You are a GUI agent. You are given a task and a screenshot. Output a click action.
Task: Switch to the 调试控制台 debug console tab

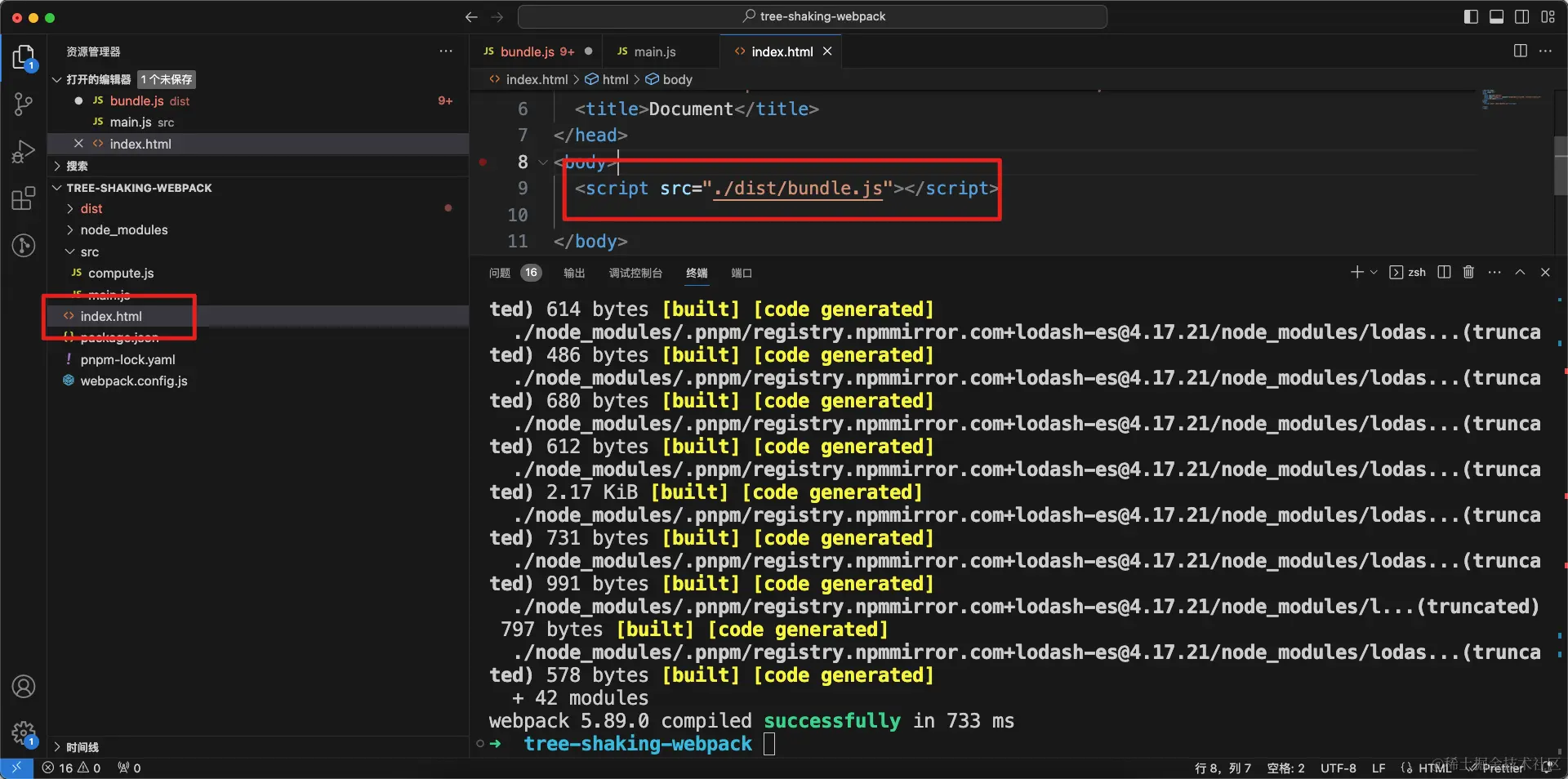pyautogui.click(x=635, y=273)
